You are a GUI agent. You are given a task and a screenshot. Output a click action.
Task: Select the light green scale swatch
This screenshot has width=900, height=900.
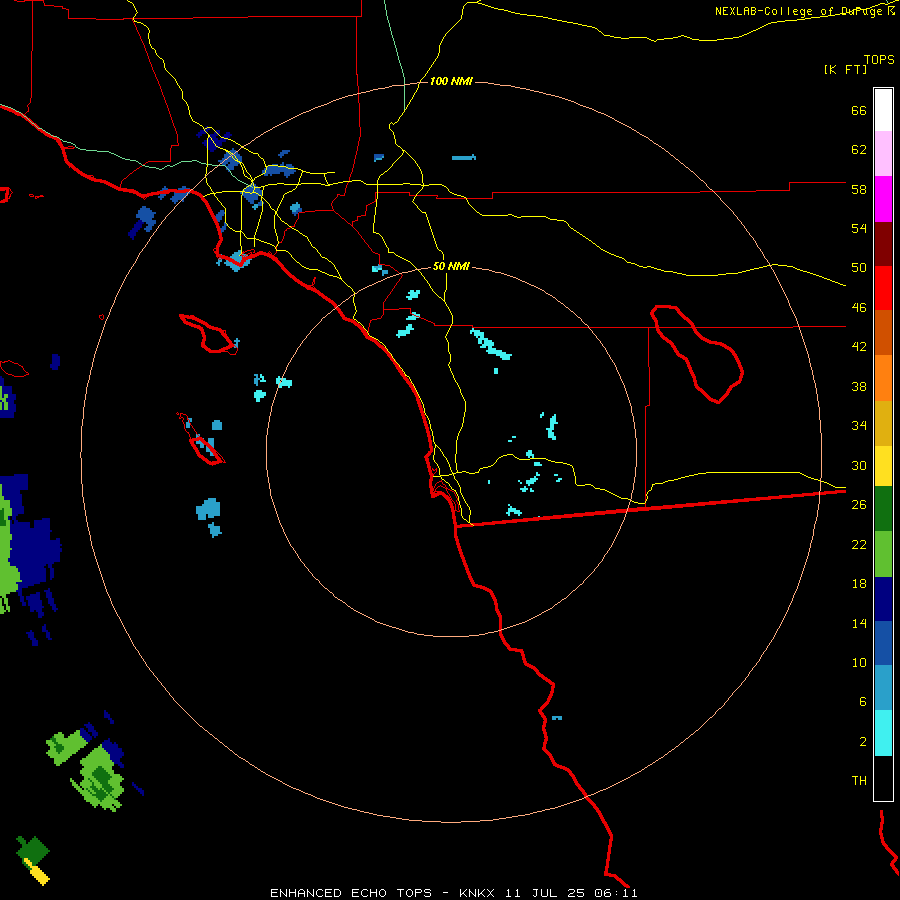(883, 554)
